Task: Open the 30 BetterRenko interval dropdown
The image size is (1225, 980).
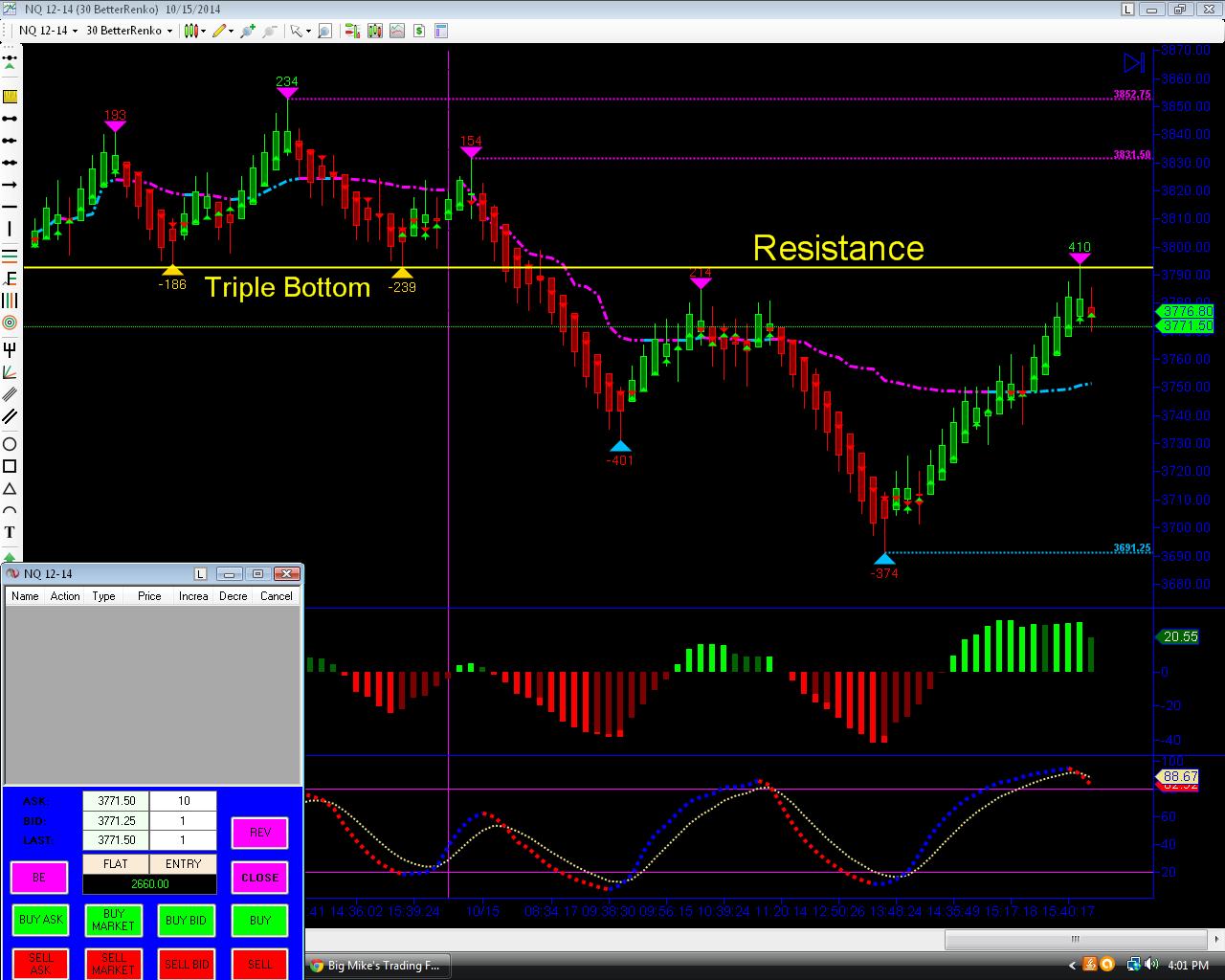Action: tap(129, 31)
